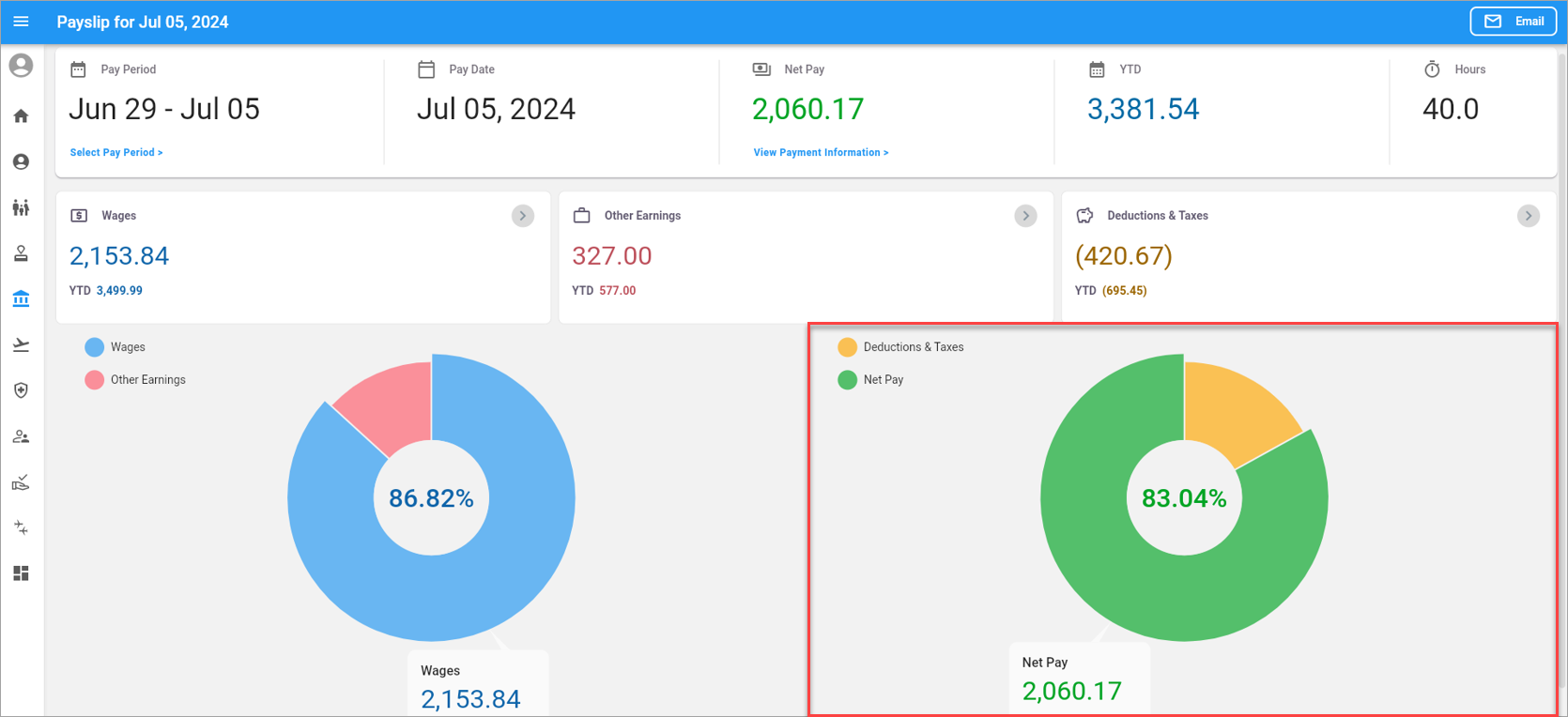This screenshot has width=1568, height=717.
Task: Click Other Earnings amount 327.00
Action: click(x=612, y=256)
